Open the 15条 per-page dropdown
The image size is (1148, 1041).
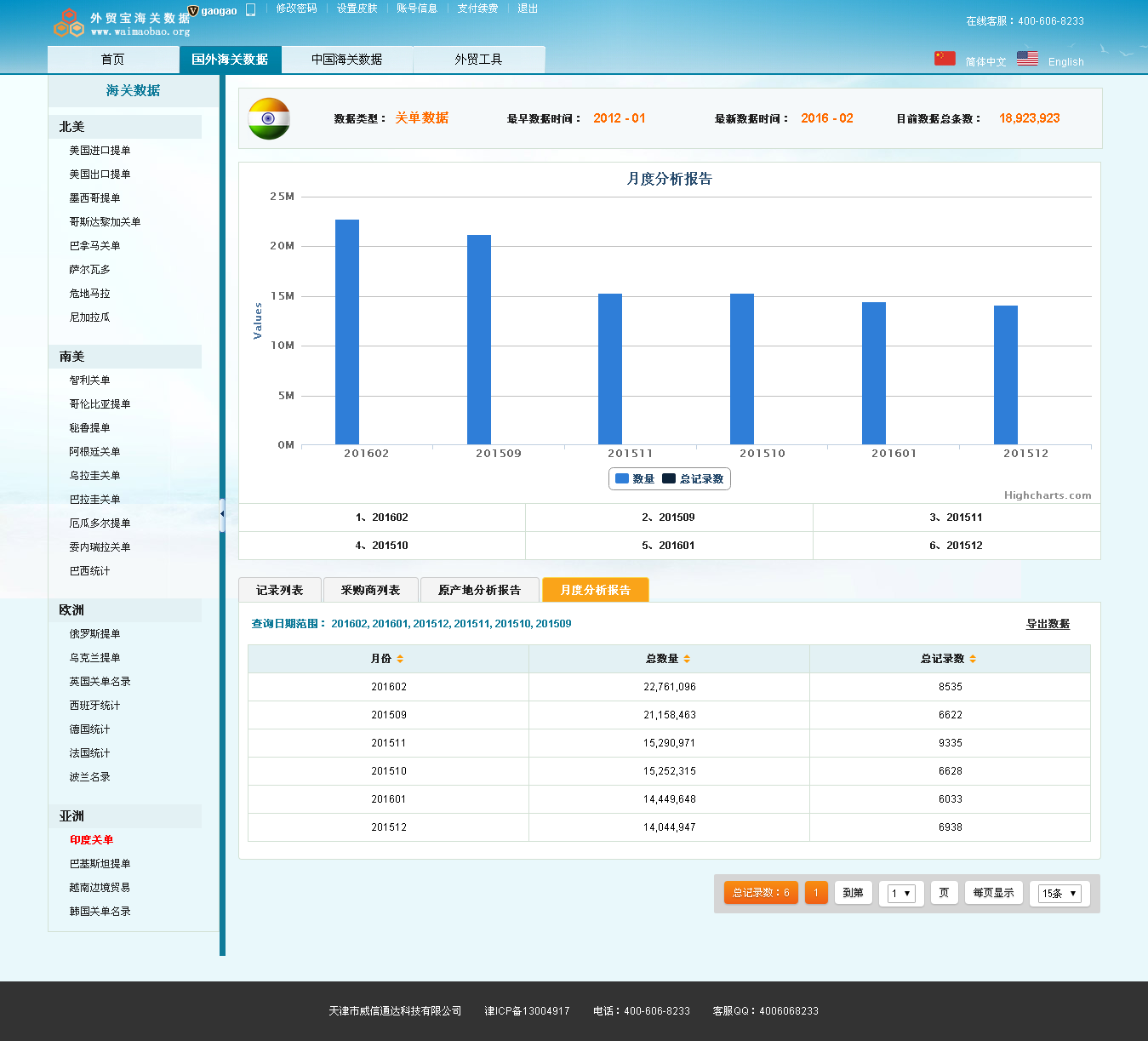(x=1059, y=893)
